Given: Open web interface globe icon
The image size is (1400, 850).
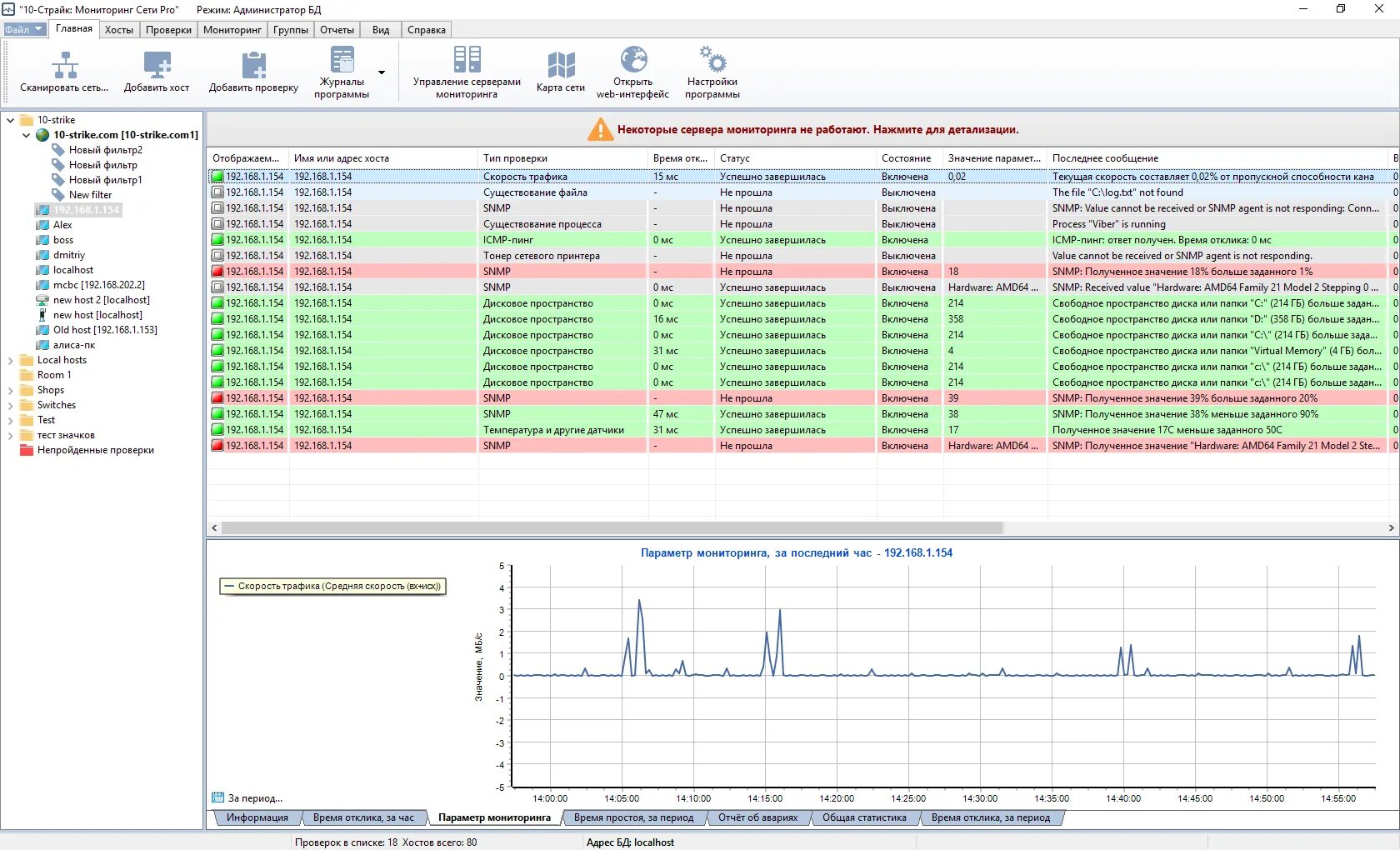Looking at the screenshot, I should pyautogui.click(x=633, y=59).
